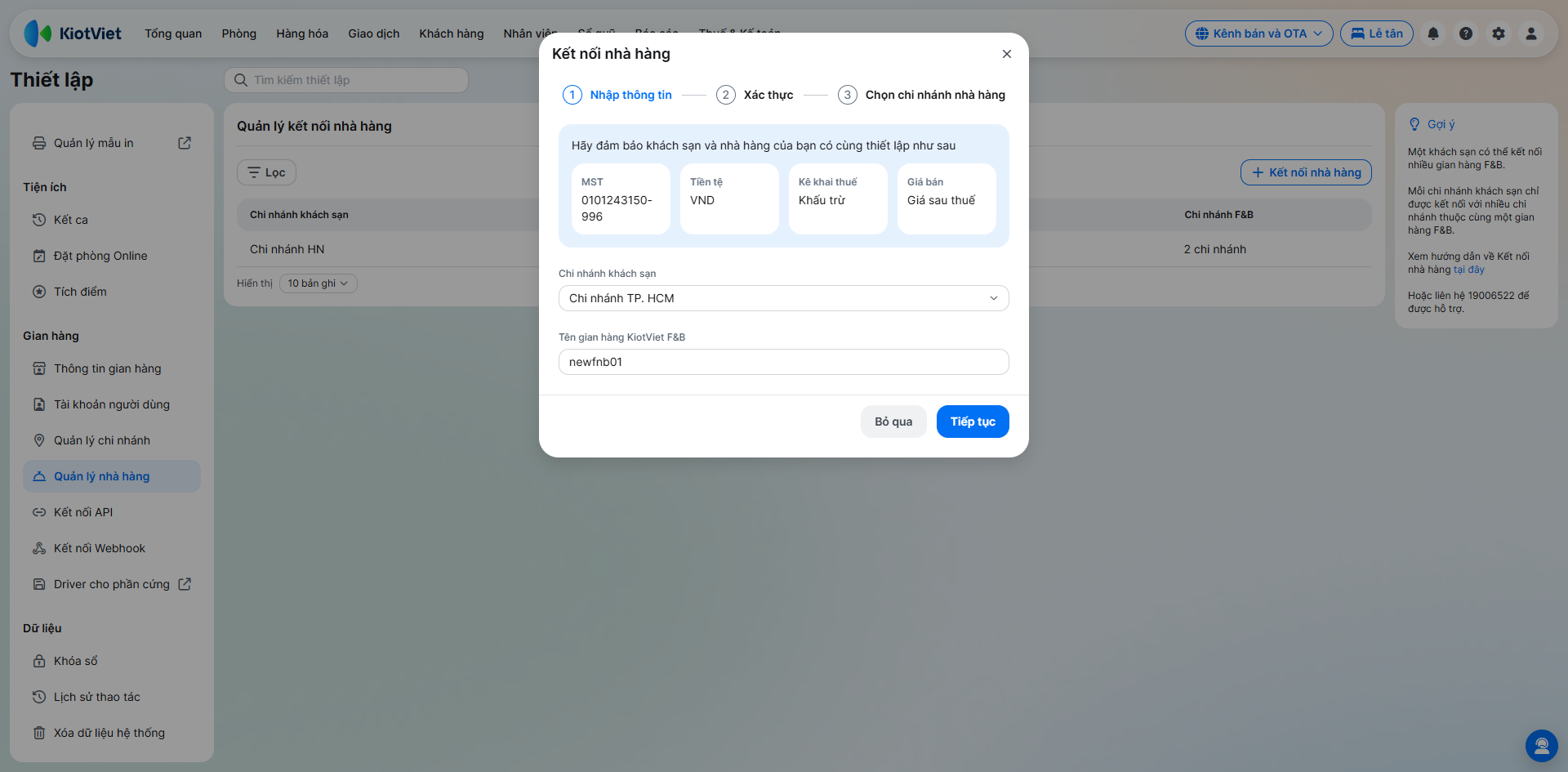Click the Quản lý nhà hàng cloche icon
The width and height of the screenshot is (1568, 772).
pyautogui.click(x=39, y=476)
